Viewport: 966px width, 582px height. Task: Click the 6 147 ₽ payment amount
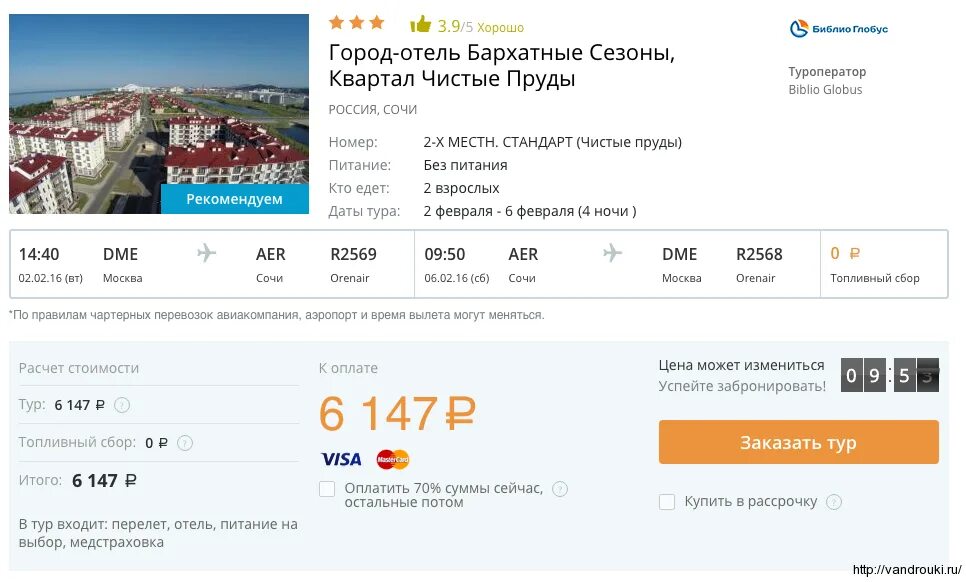point(397,413)
